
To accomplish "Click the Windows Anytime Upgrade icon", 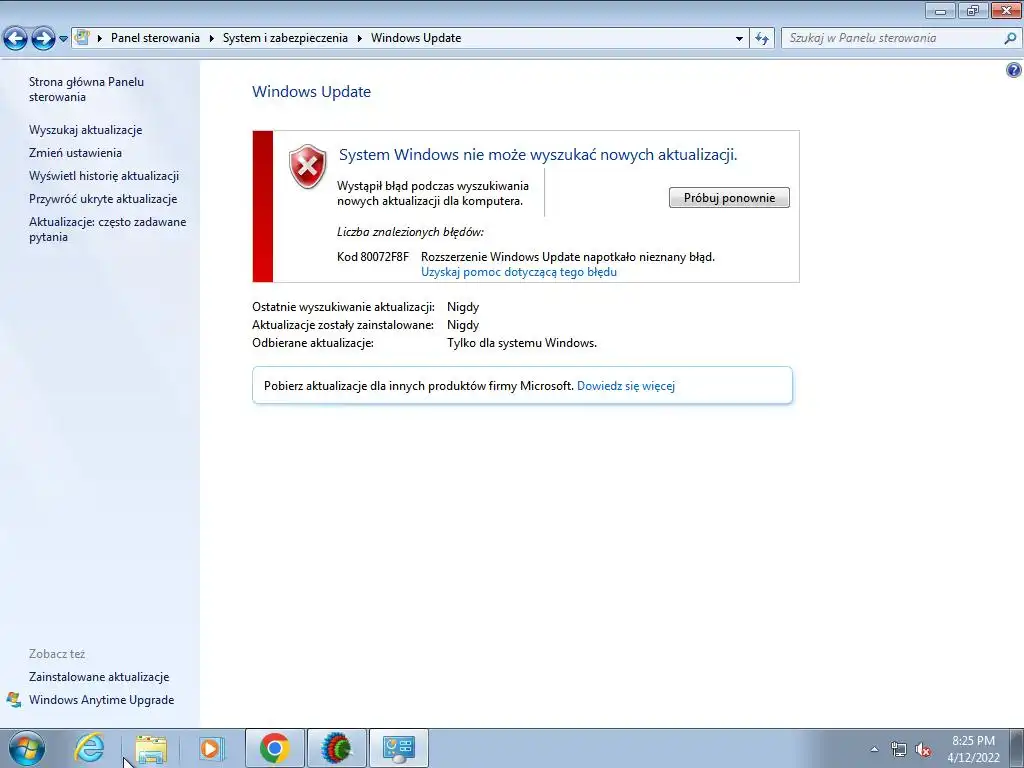I will pos(14,699).
